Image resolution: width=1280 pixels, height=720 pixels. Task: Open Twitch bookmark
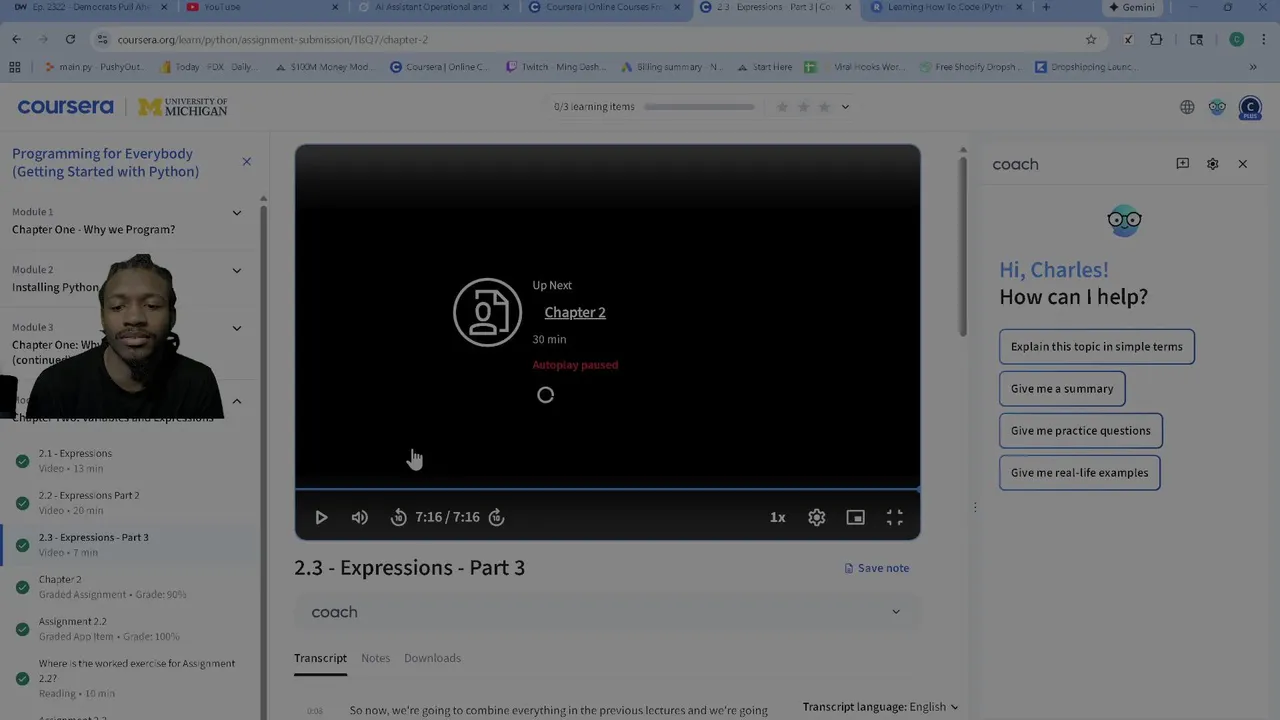(x=555, y=67)
